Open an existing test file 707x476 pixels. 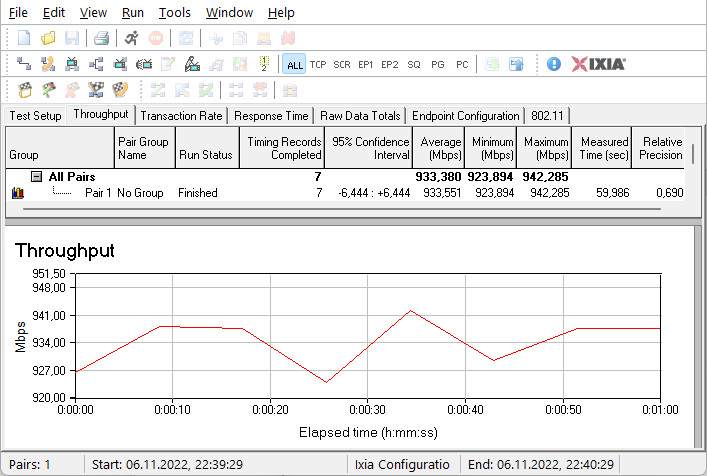(48, 38)
